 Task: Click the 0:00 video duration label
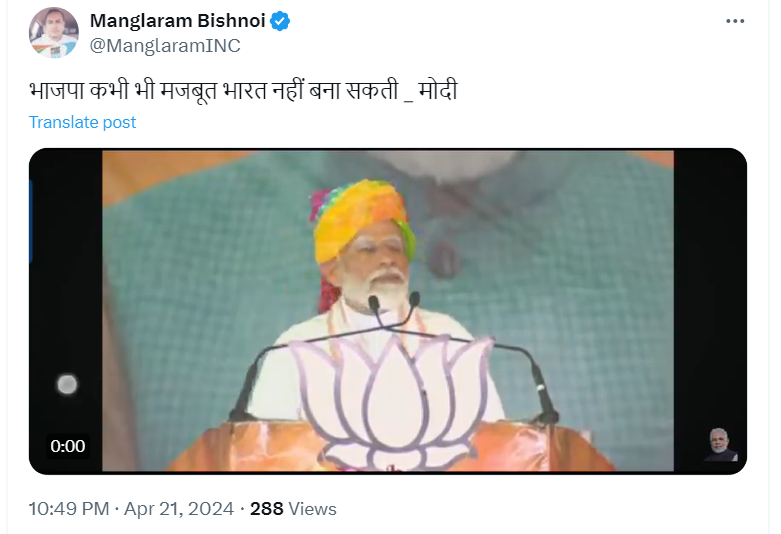coord(68,446)
